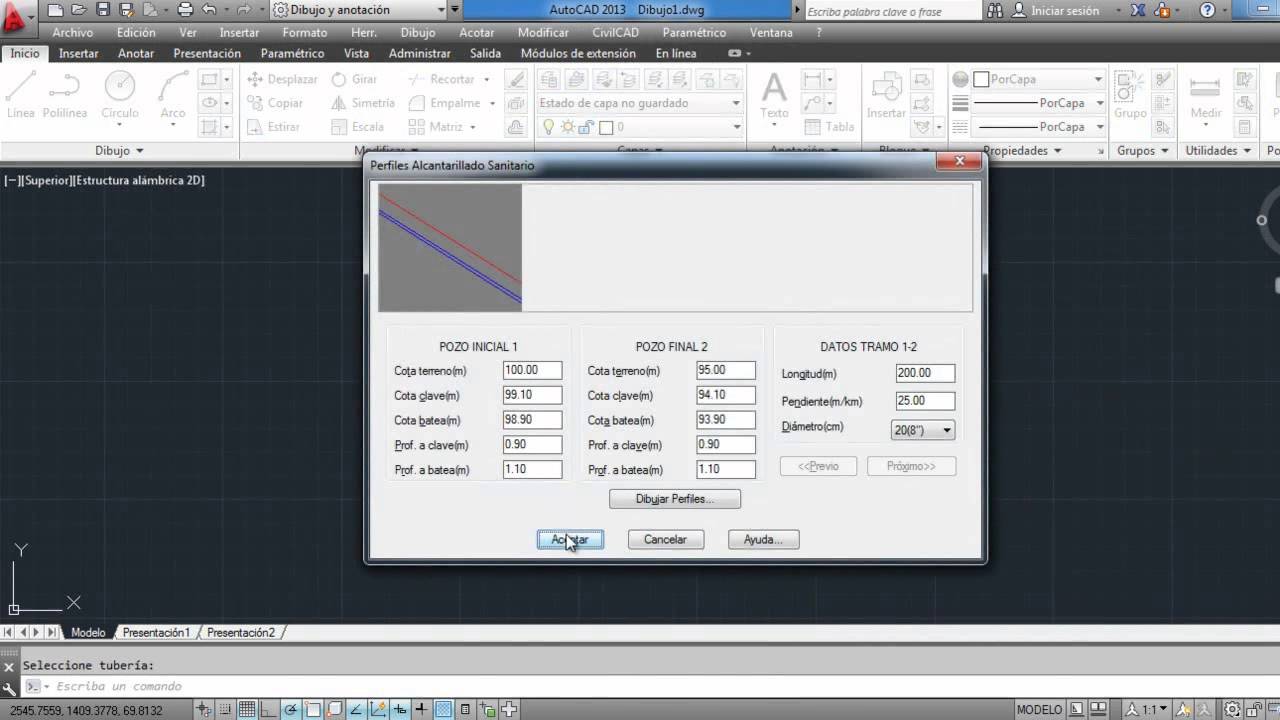
Task: Toggle polar tracking in status bar
Action: coord(291,710)
